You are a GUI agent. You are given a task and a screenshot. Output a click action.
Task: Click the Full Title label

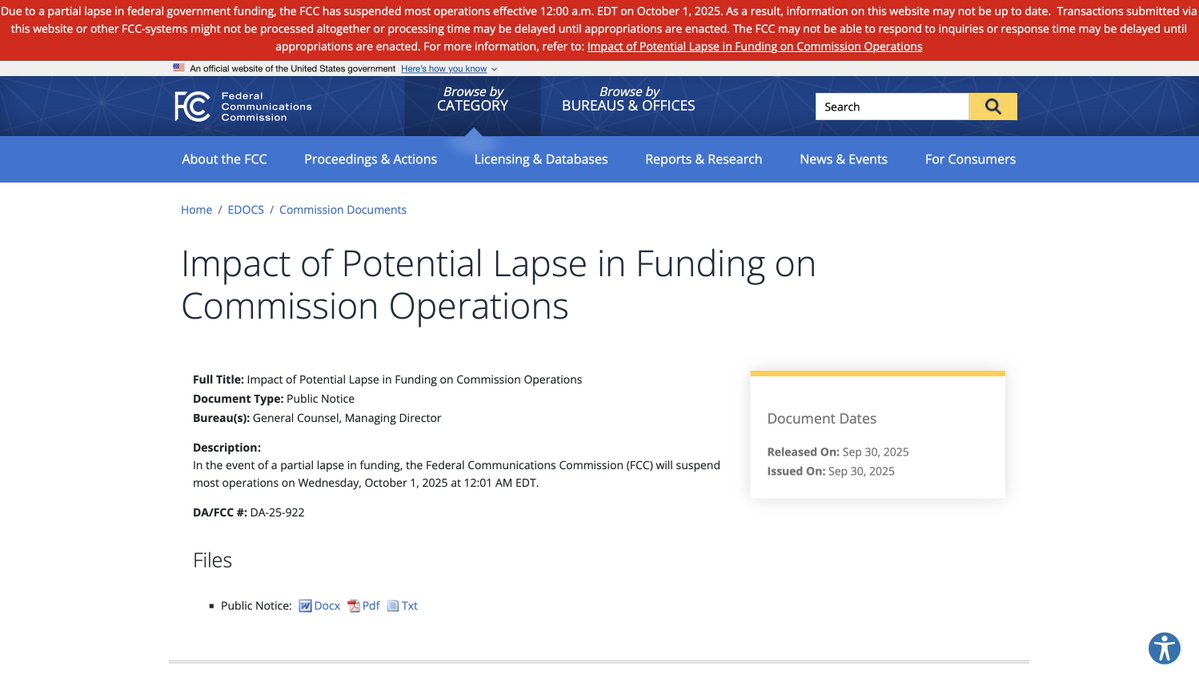[218, 379]
